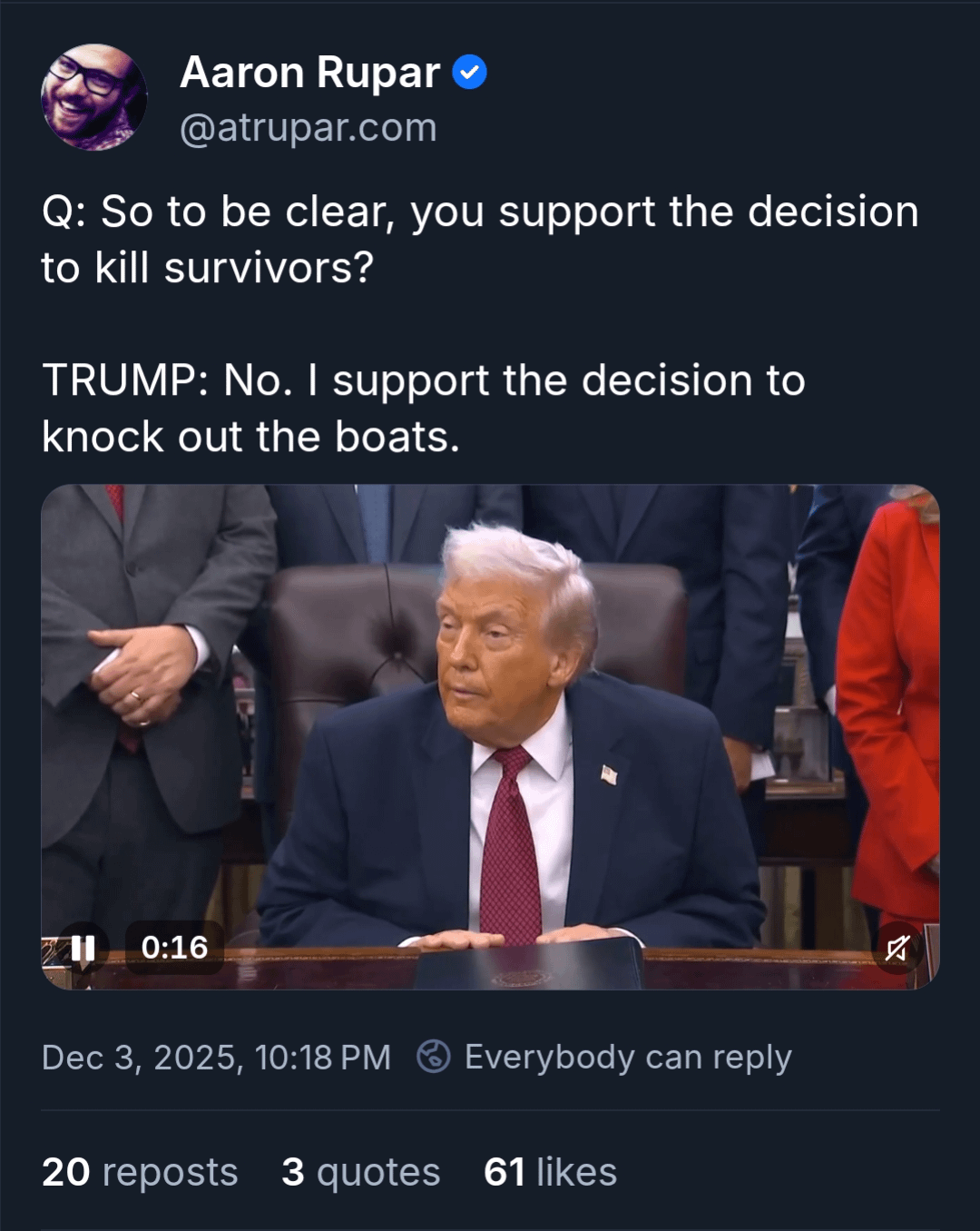Unmute the video sound

coord(897,949)
